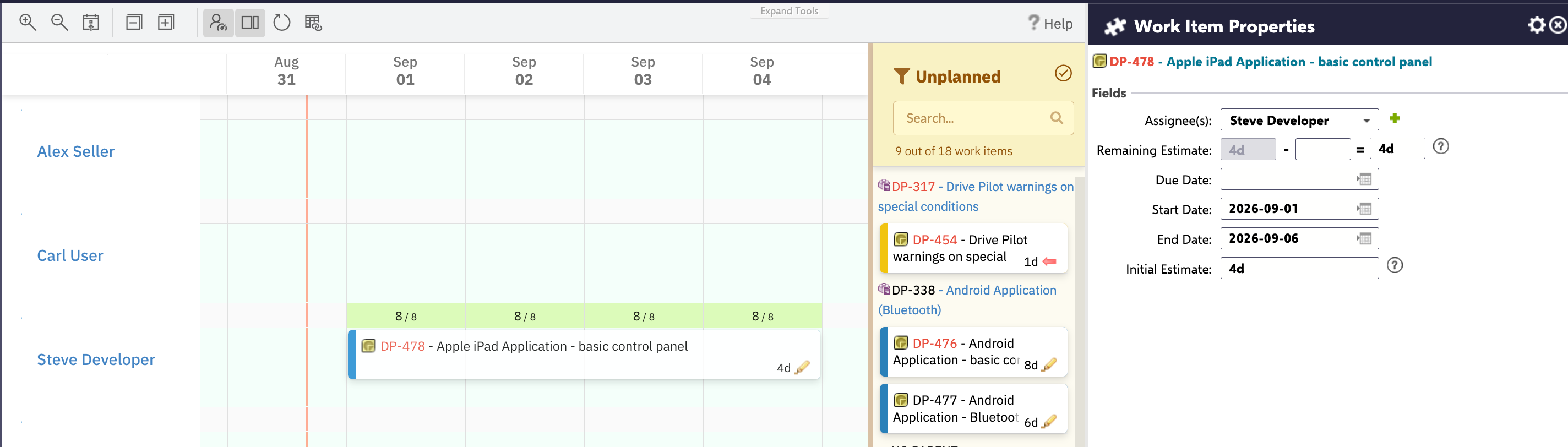
Task: Open Alex Seller resource
Action: (x=75, y=151)
